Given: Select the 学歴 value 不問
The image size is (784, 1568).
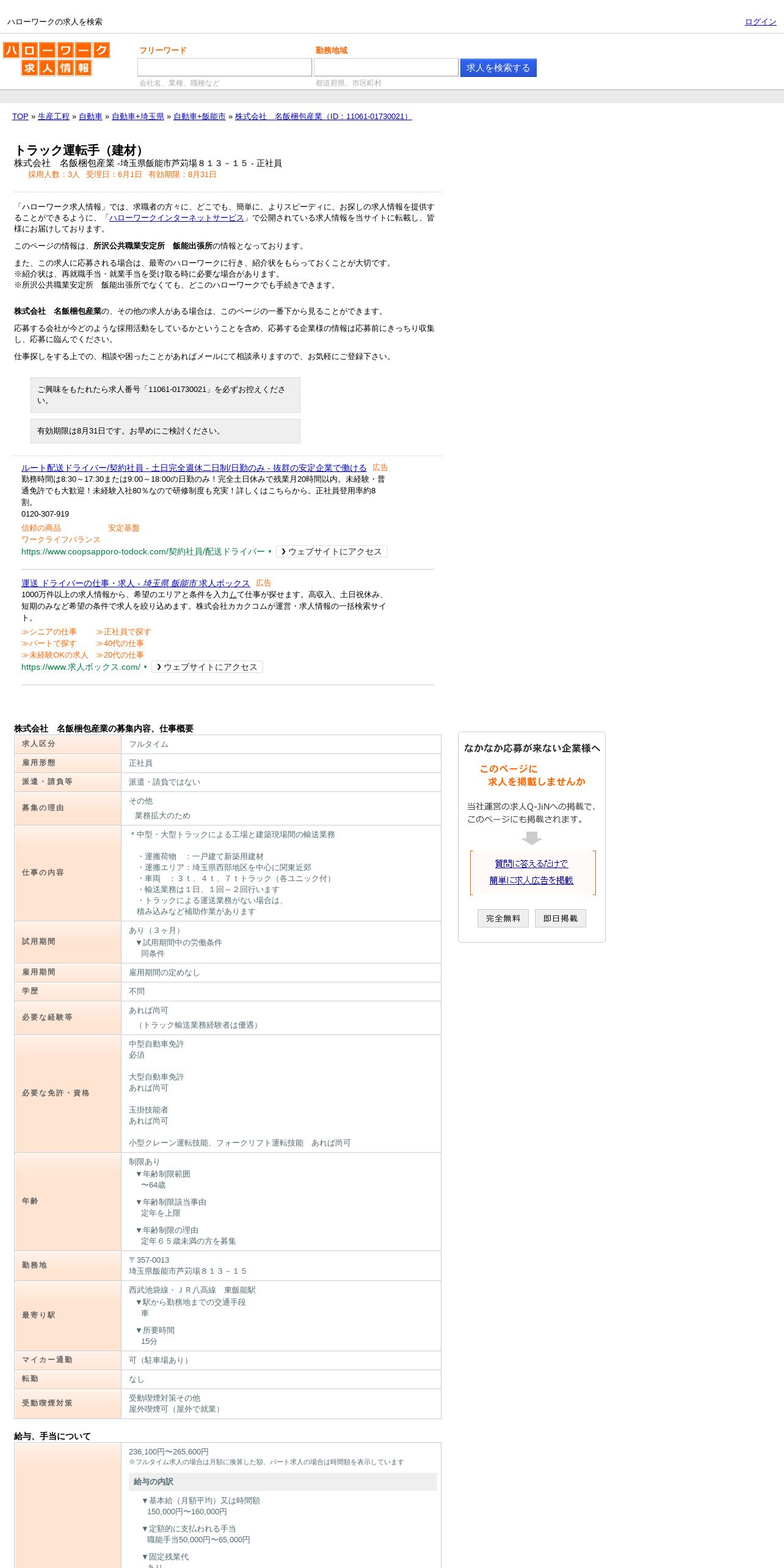Looking at the screenshot, I should (x=137, y=992).
